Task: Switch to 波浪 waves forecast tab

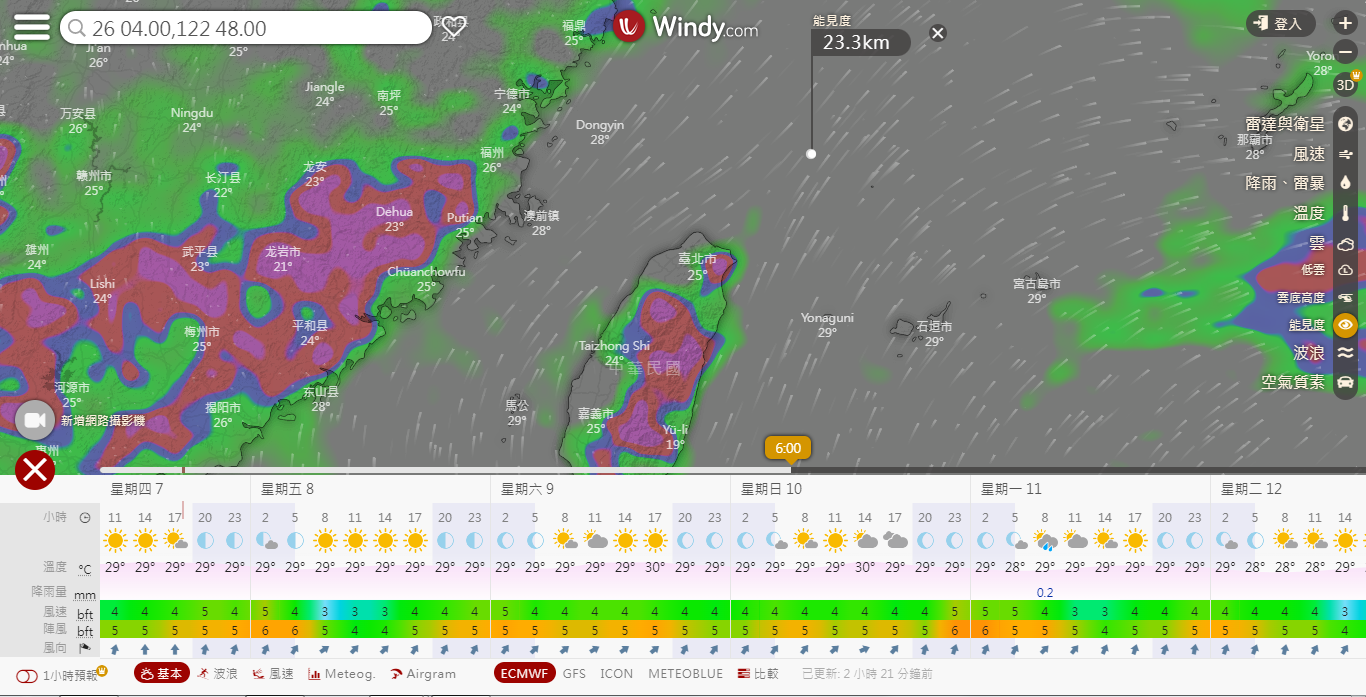Action: pyautogui.click(x=218, y=674)
